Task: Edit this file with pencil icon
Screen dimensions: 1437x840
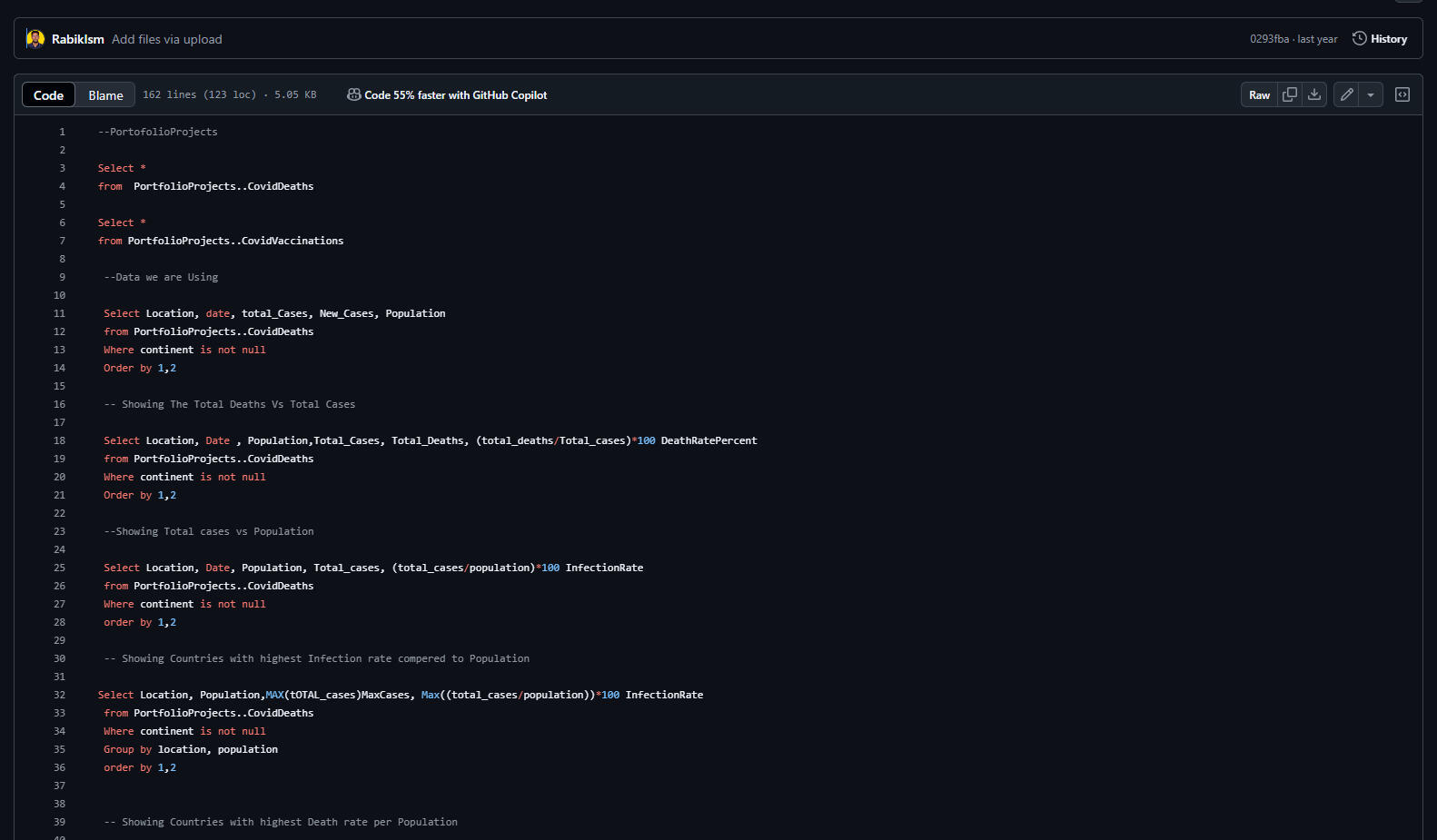Action: point(1347,94)
